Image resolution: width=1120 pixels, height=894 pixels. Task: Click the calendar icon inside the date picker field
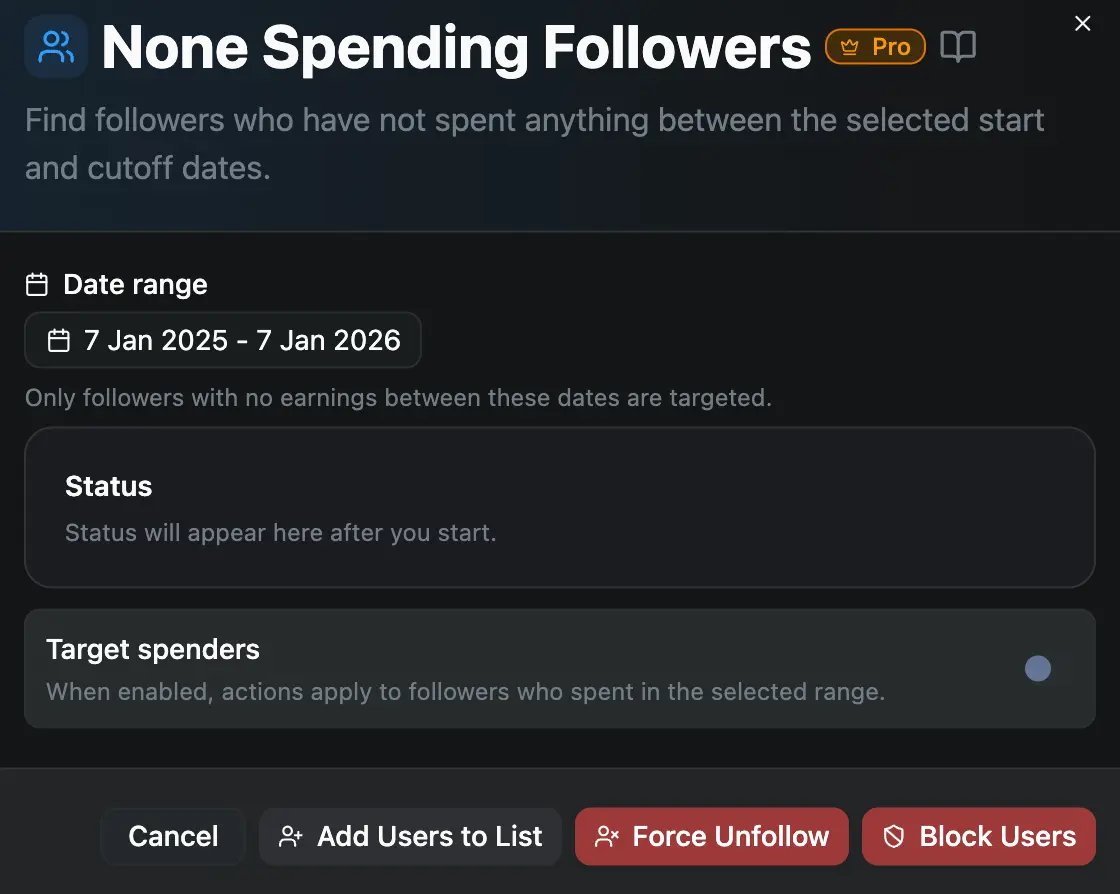tap(60, 340)
